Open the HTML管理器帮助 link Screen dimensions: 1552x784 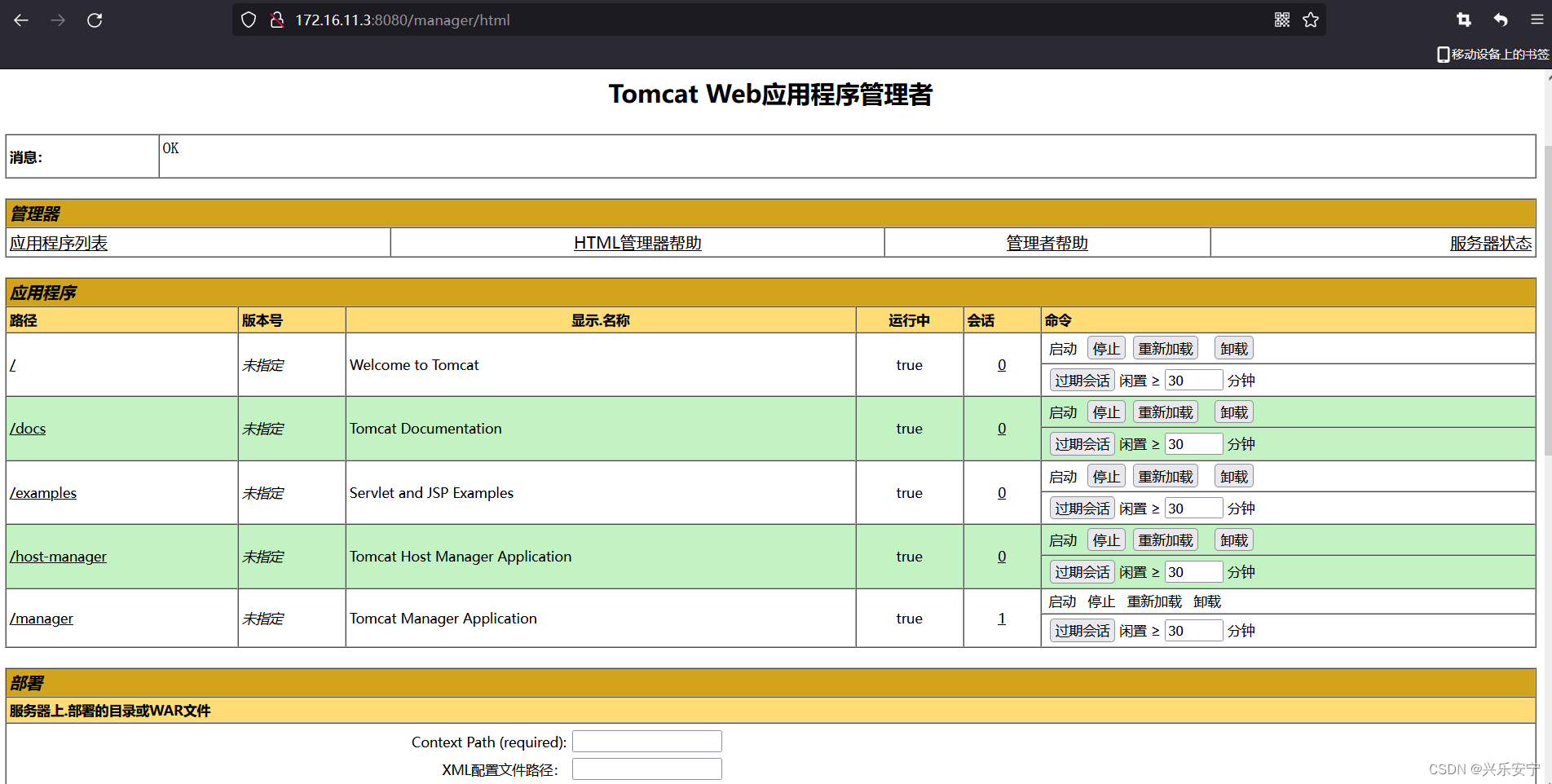click(637, 243)
